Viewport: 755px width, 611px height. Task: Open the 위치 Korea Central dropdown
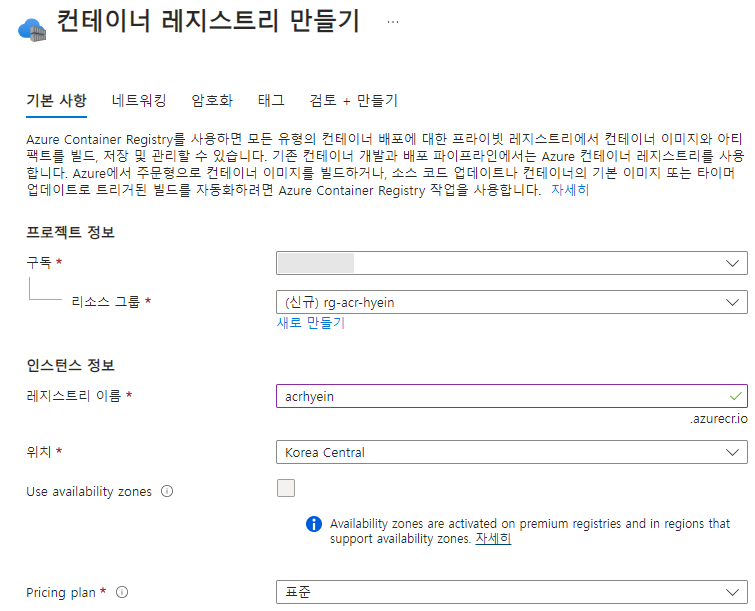point(511,452)
